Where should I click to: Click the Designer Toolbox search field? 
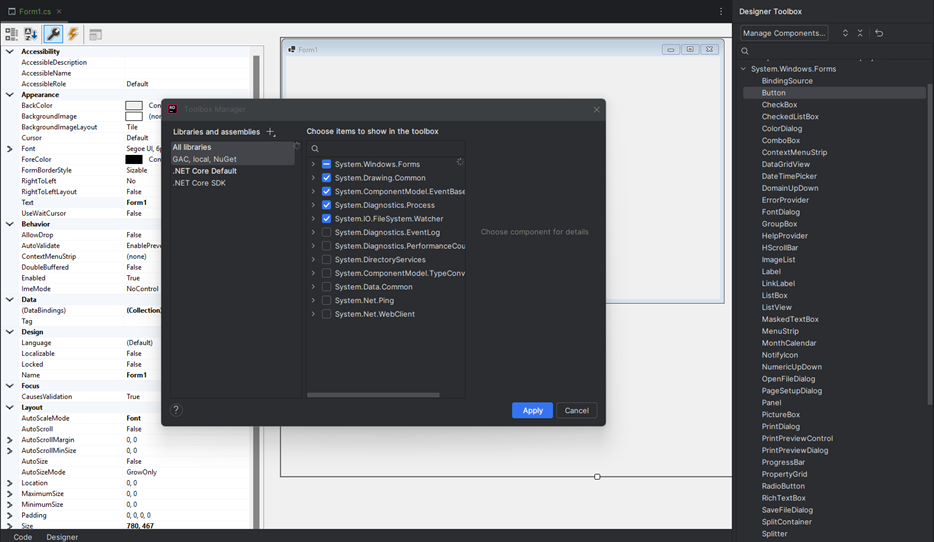click(x=834, y=51)
